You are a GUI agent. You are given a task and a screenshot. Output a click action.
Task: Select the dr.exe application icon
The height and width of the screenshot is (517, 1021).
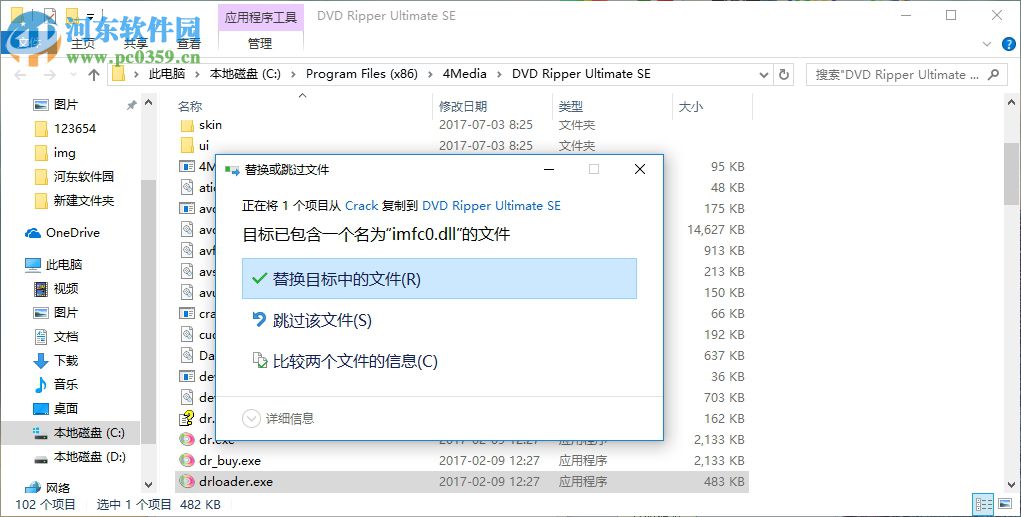pyautogui.click(x=187, y=440)
